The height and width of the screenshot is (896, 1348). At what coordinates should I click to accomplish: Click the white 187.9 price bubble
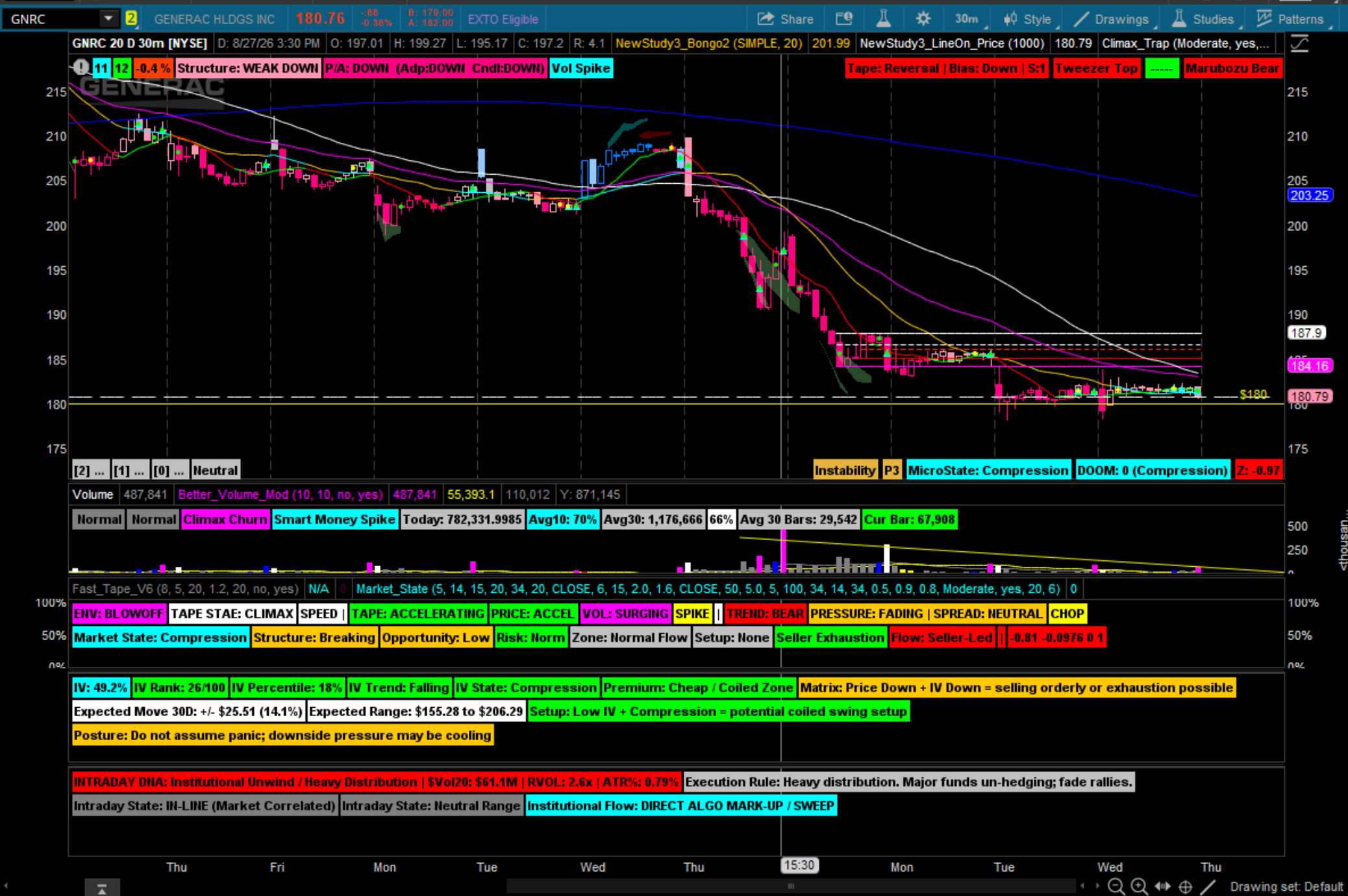point(1306,333)
